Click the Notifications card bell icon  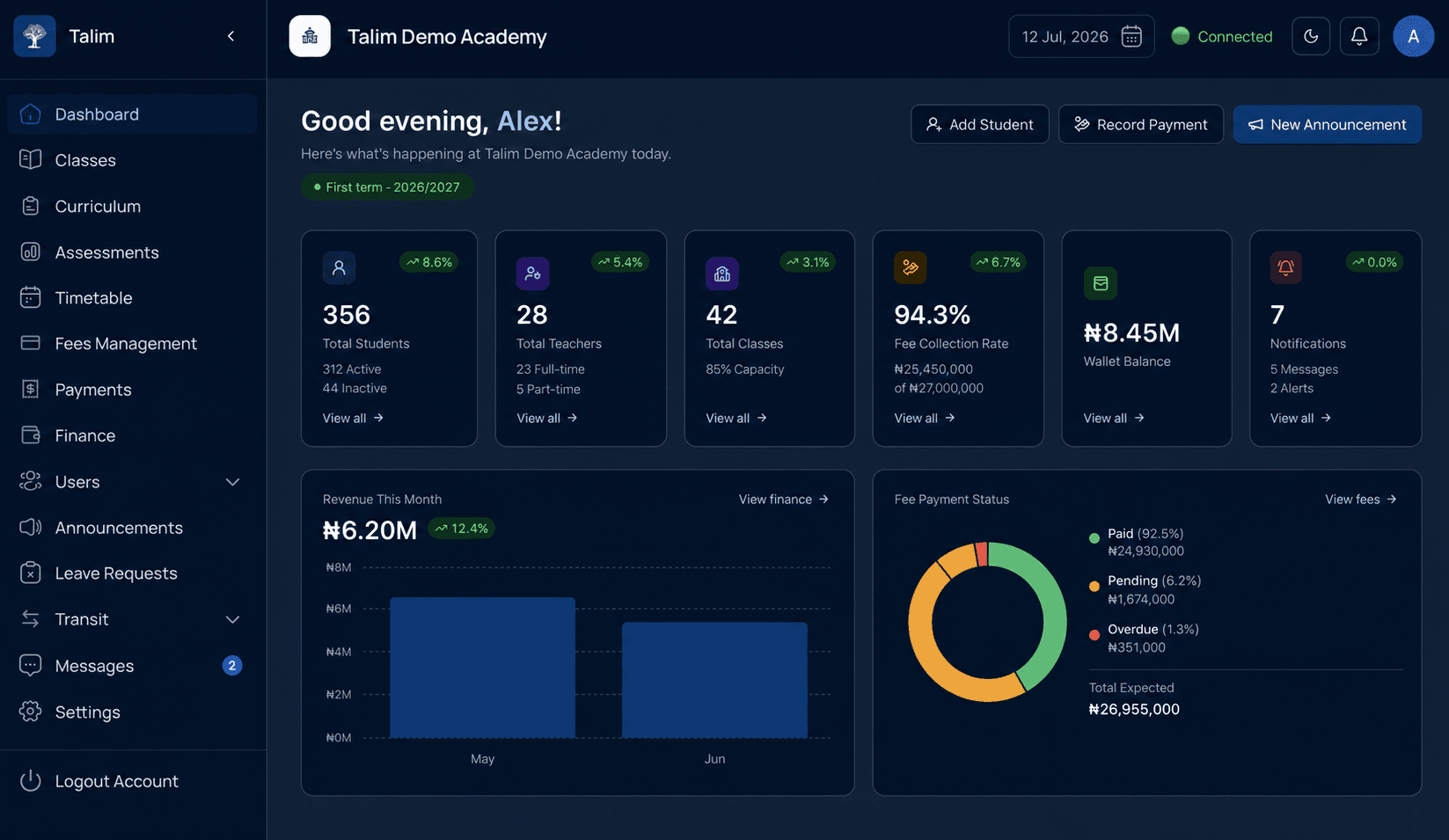pos(1285,267)
